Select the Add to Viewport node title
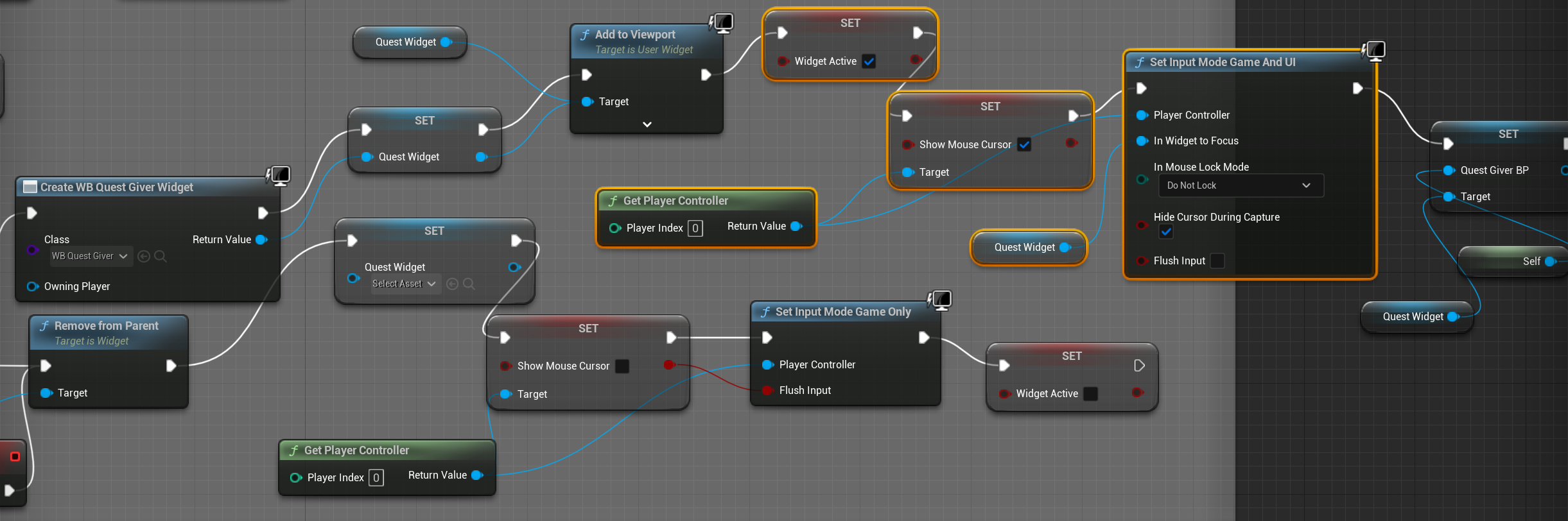The width and height of the screenshot is (1568, 521). point(635,35)
